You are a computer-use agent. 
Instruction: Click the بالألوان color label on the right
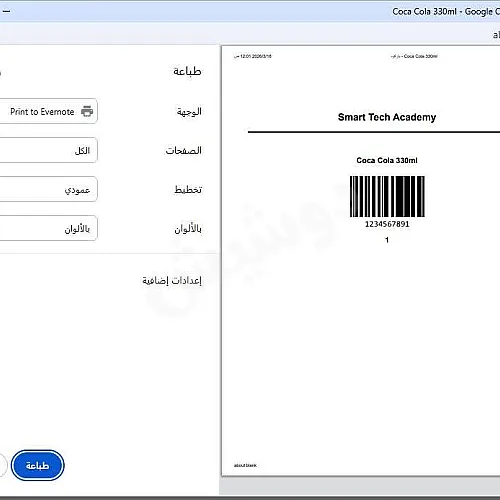(x=188, y=229)
